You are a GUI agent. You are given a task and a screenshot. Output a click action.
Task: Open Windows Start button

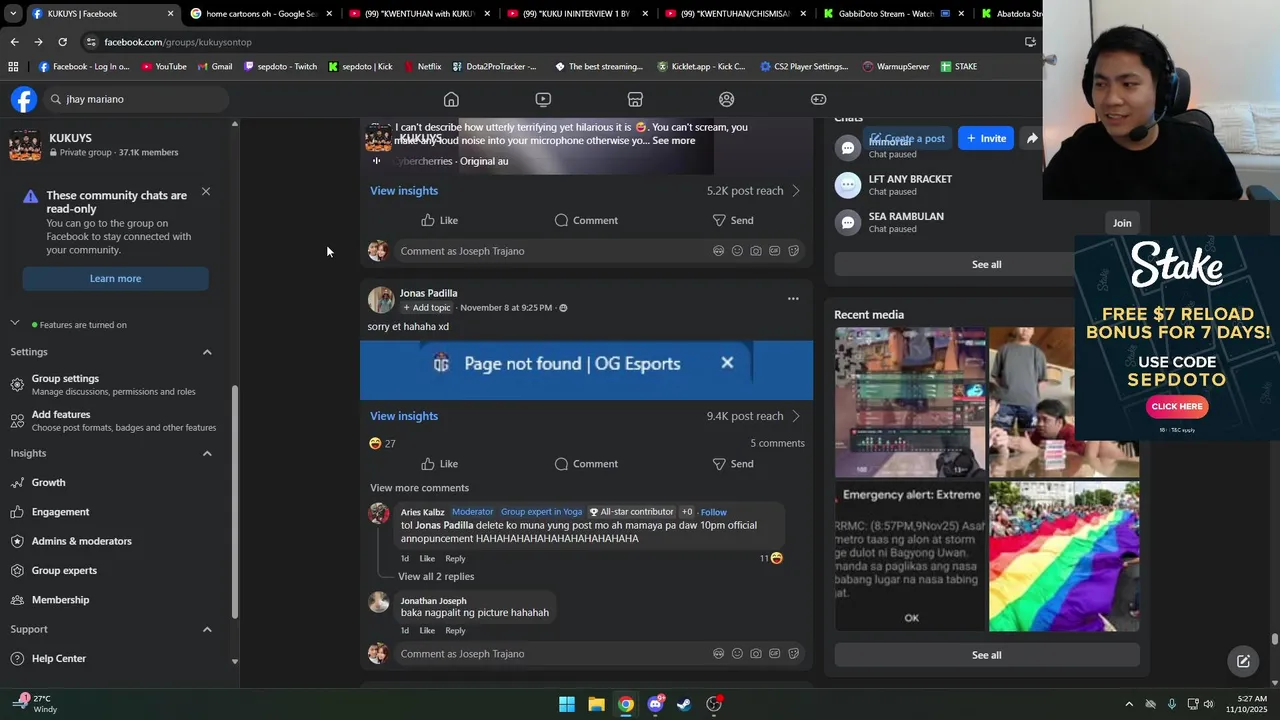(567, 704)
